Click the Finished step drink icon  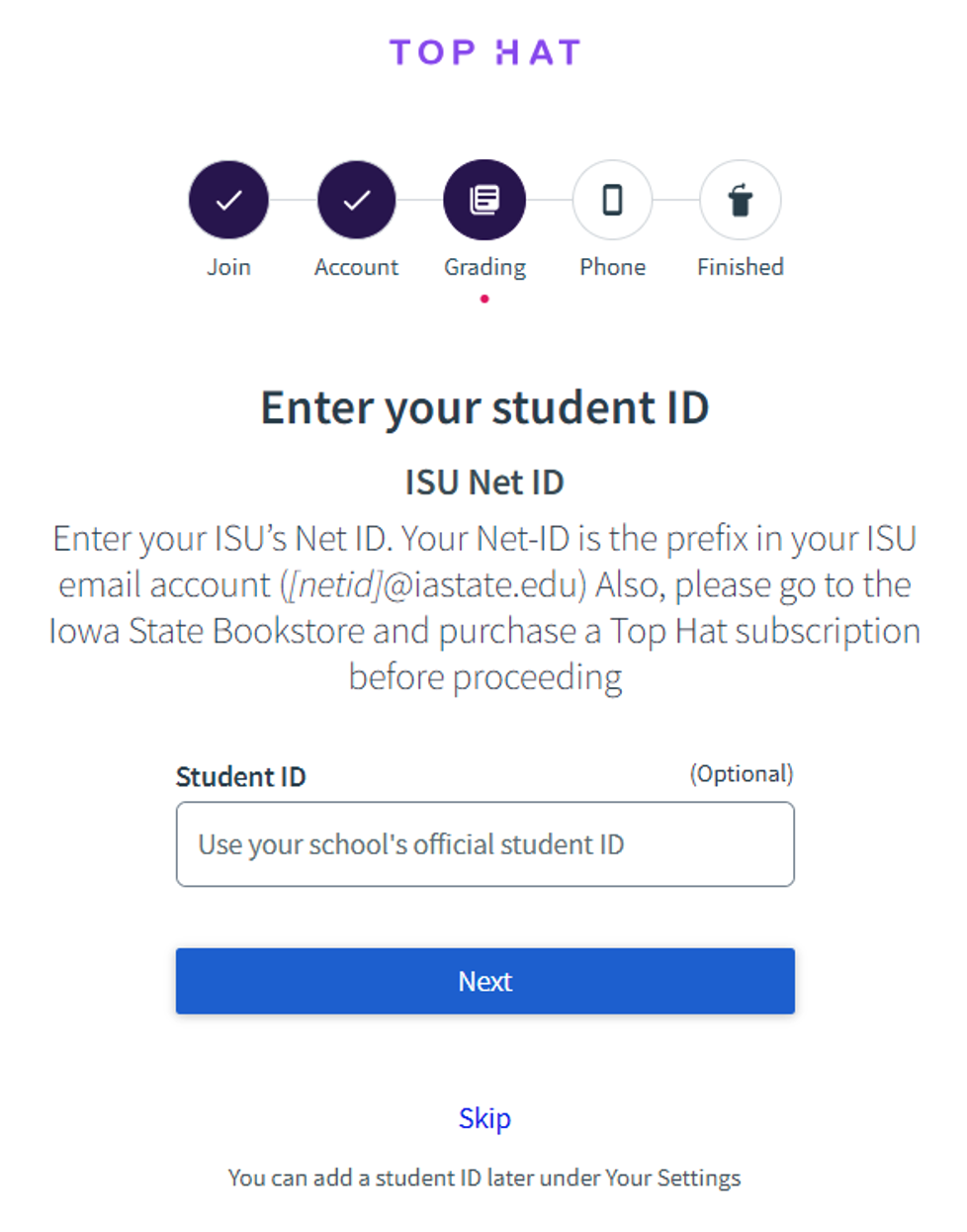pos(740,199)
